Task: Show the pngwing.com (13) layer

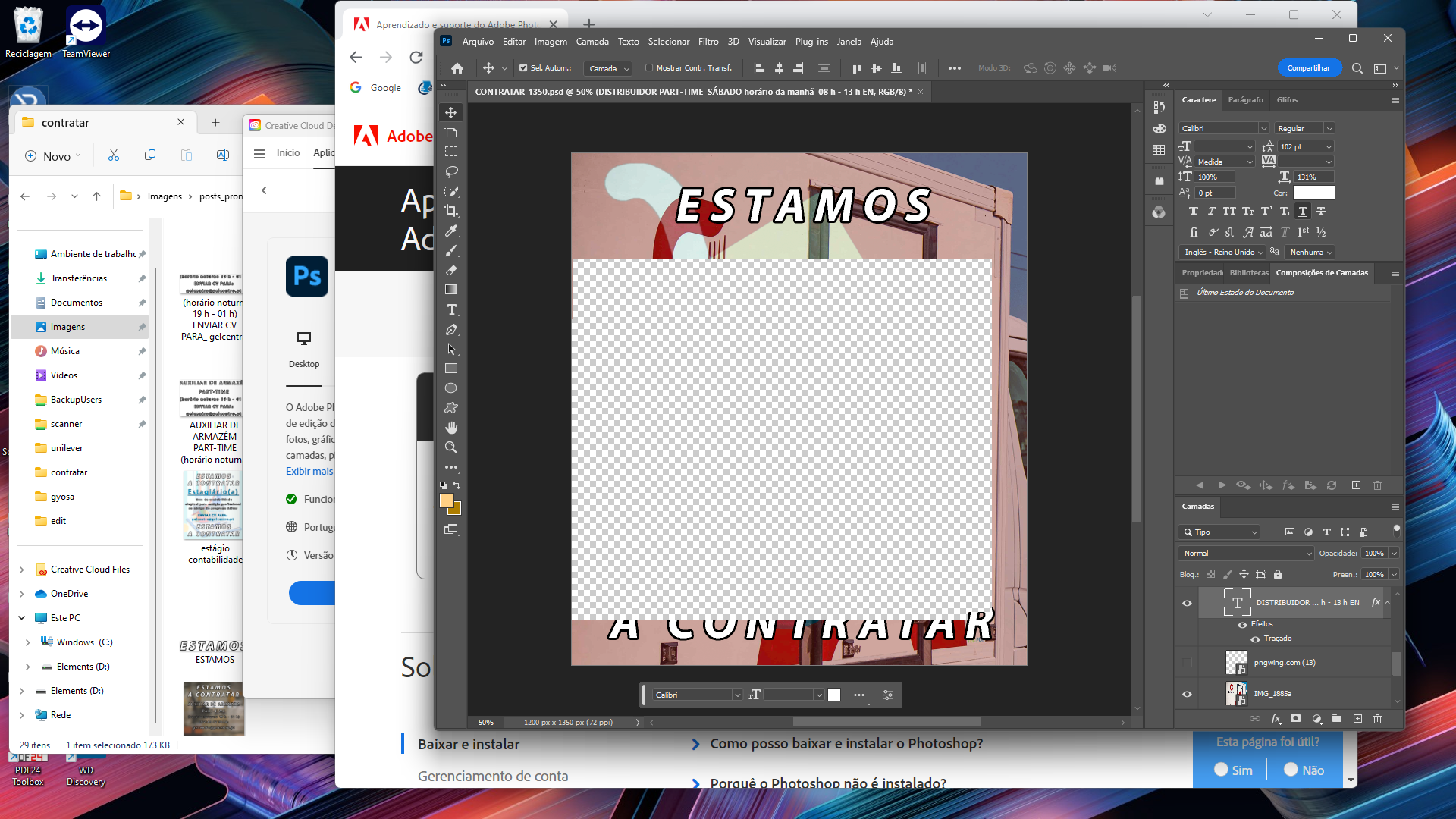Action: (x=1187, y=662)
